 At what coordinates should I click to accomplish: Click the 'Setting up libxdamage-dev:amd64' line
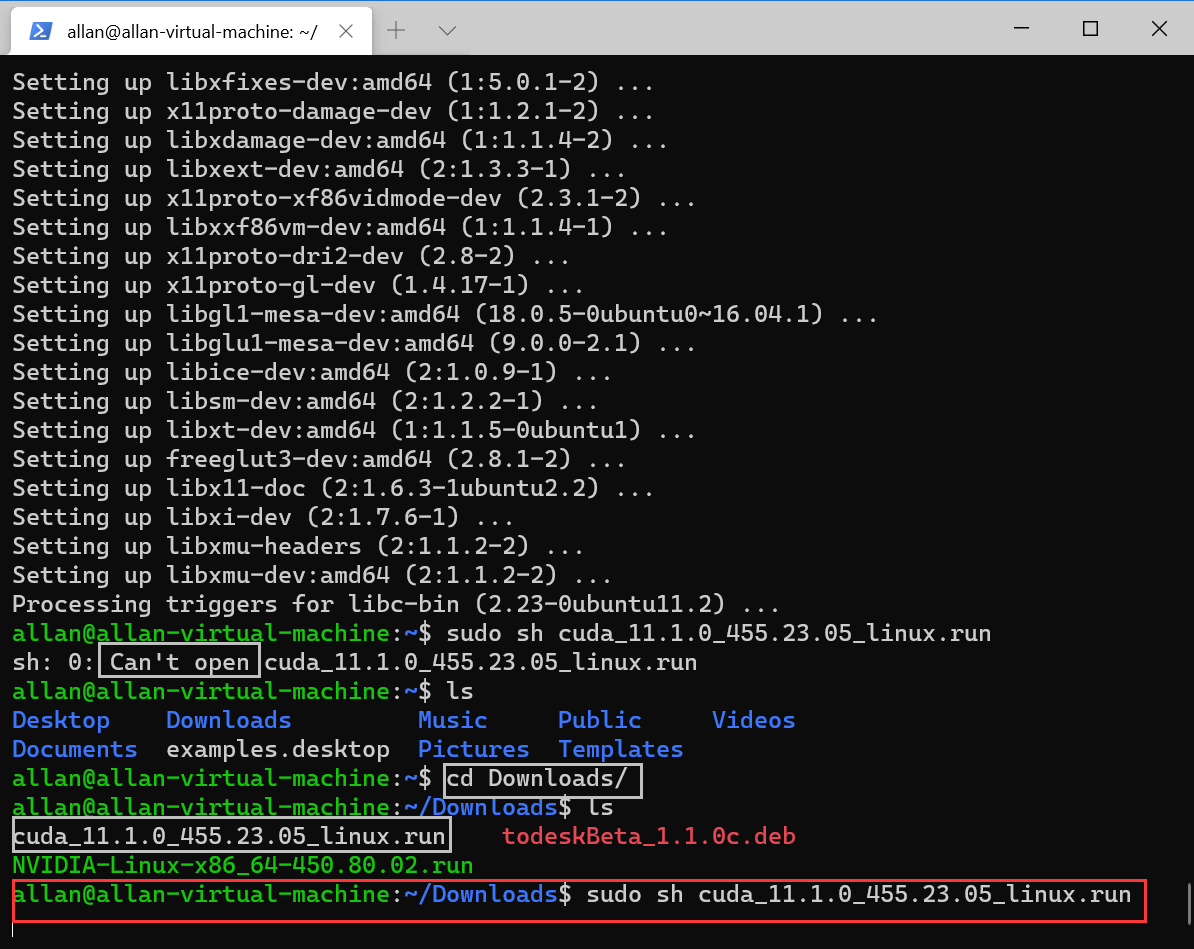tap(340, 140)
